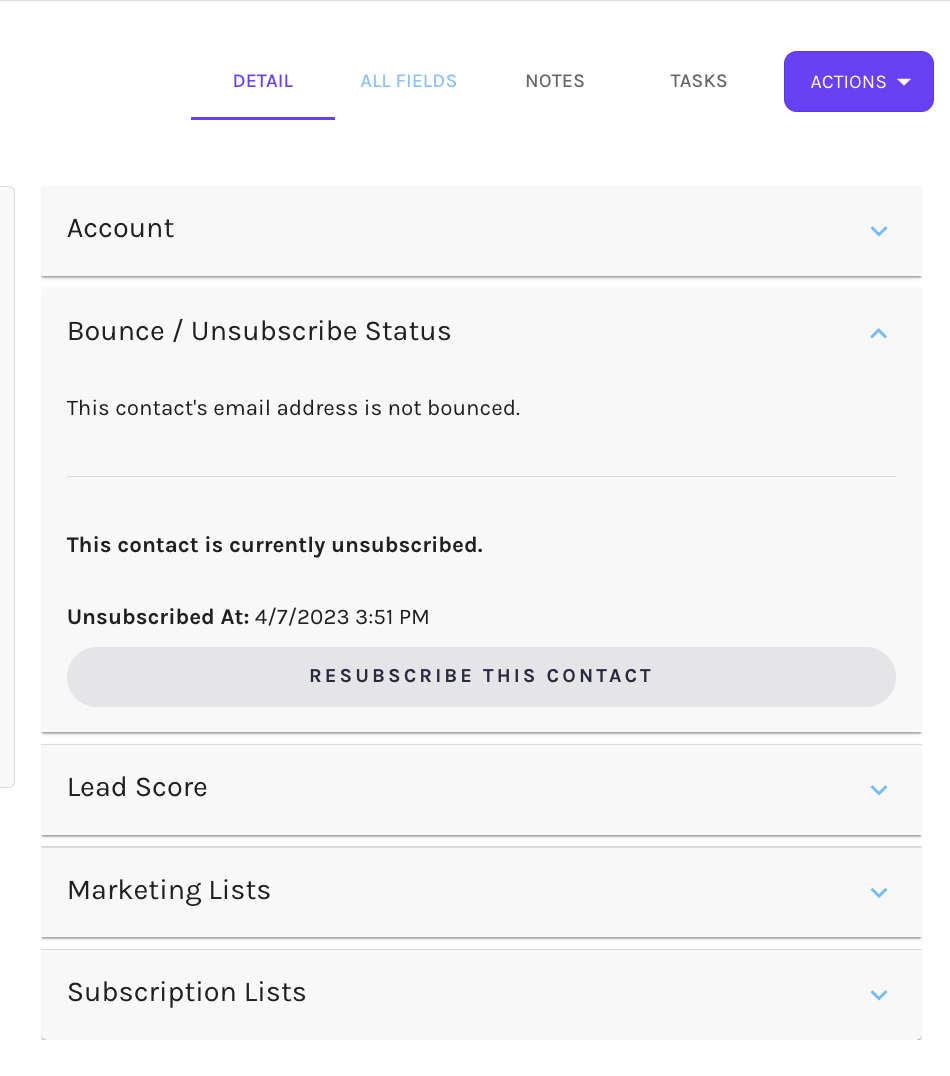
Task: Switch to the All Fields tab
Action: click(x=408, y=81)
